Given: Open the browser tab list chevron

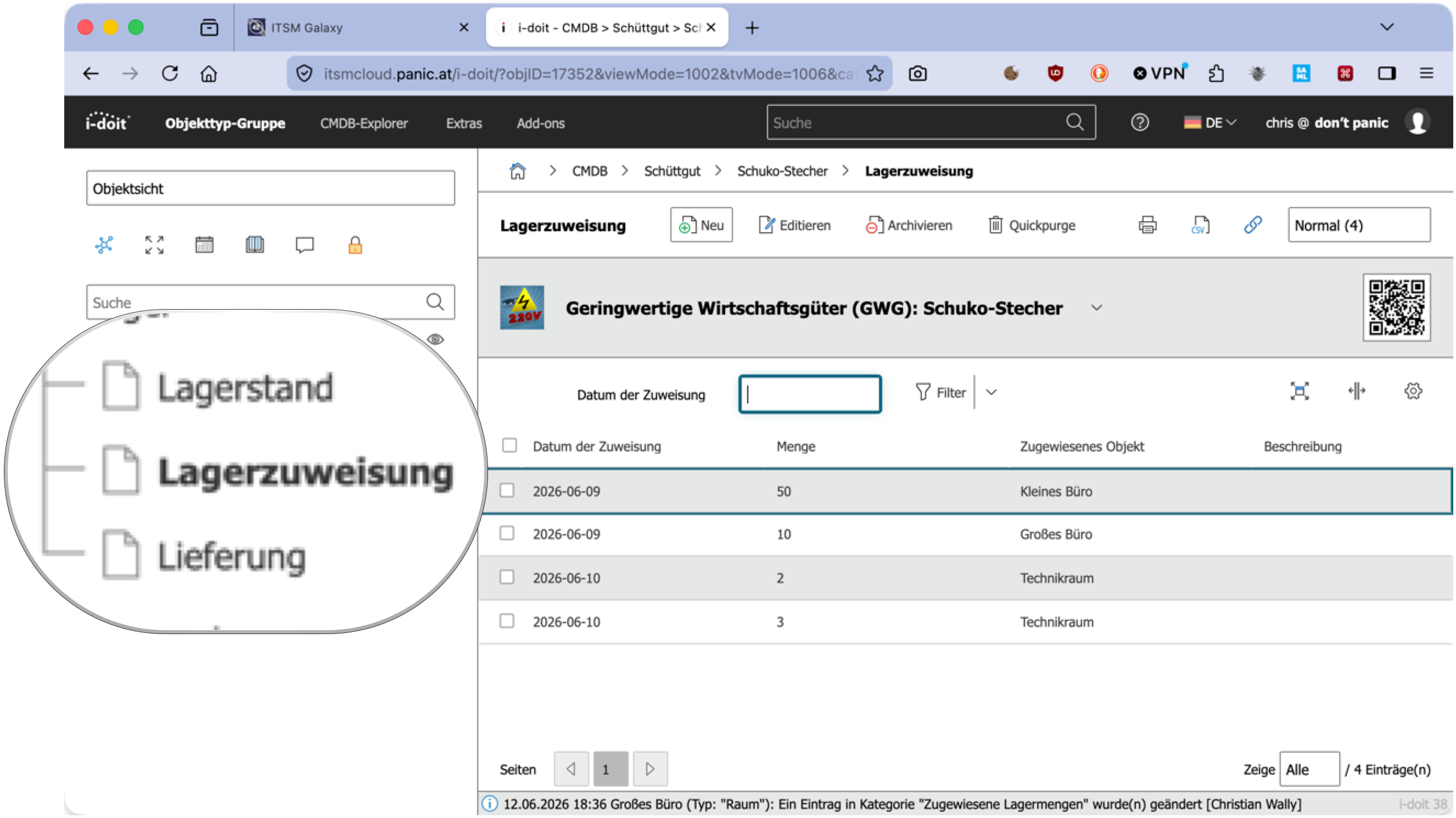Looking at the screenshot, I should tap(1386, 27).
